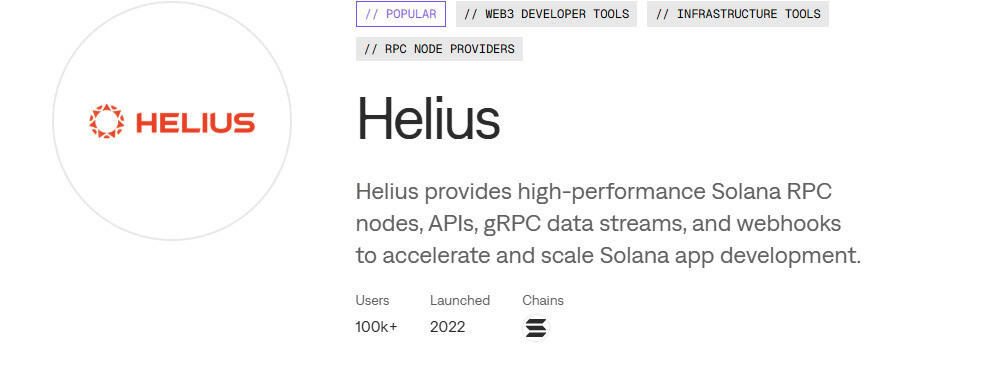Screen dimensions: 981x372
Task: Click the Solana chain icon
Action: 536,328
